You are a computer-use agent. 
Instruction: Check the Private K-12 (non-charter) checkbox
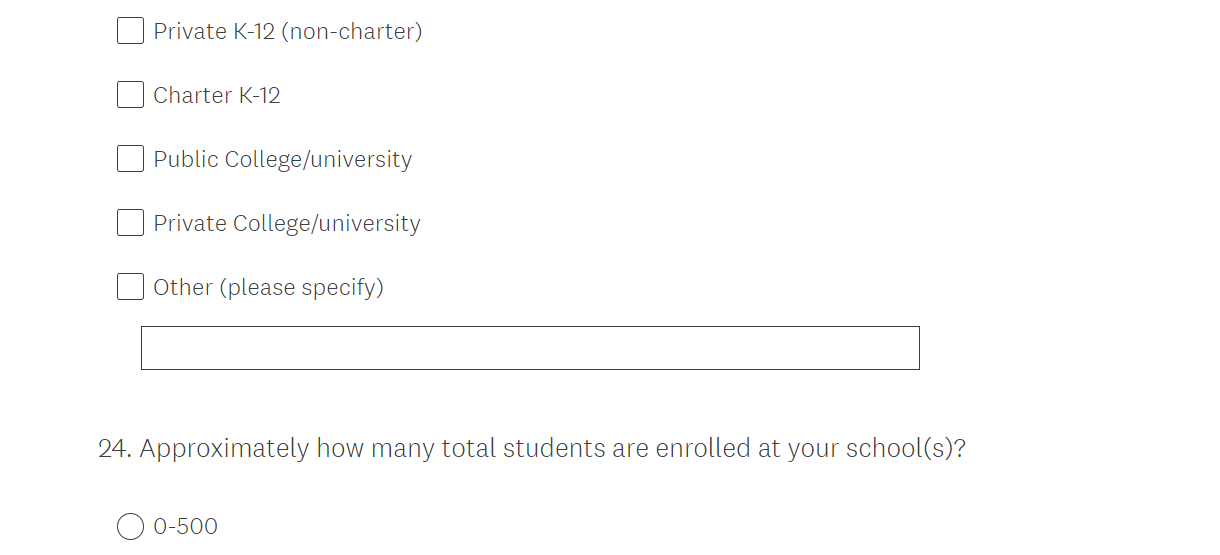(130, 31)
